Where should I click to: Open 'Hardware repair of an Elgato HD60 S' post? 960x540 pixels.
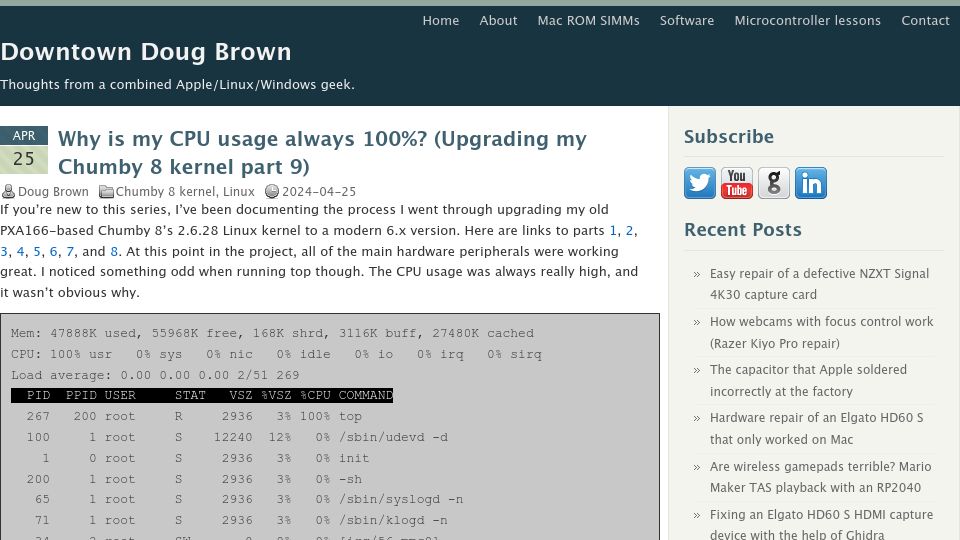coord(817,429)
